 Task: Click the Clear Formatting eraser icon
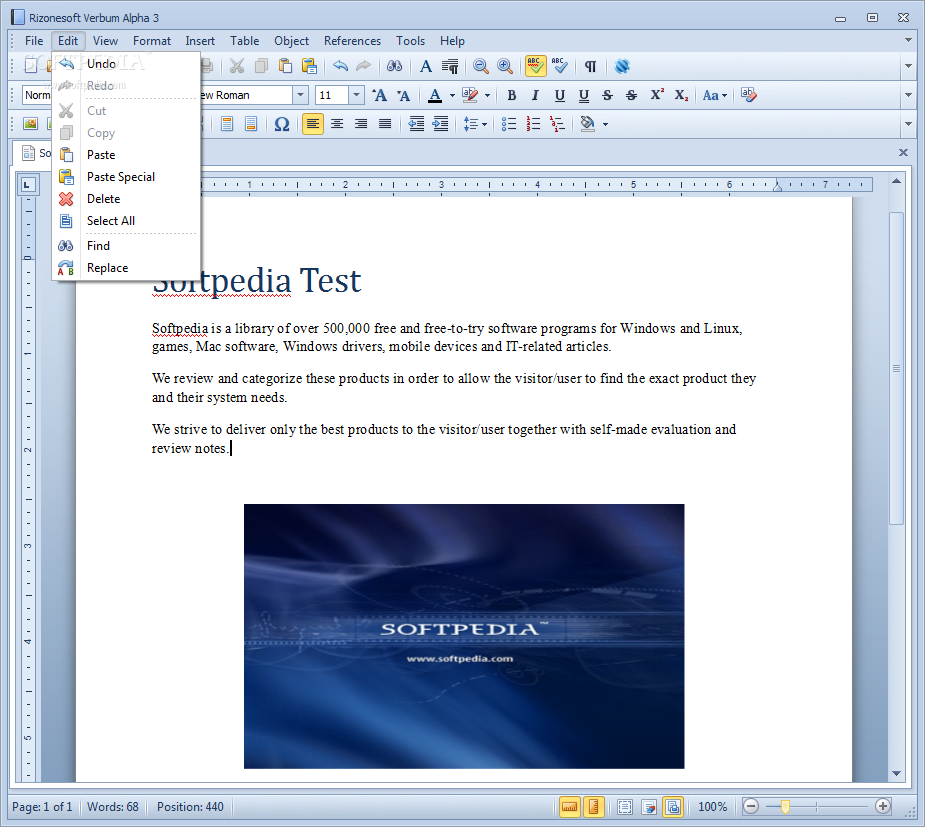pyautogui.click(x=749, y=95)
